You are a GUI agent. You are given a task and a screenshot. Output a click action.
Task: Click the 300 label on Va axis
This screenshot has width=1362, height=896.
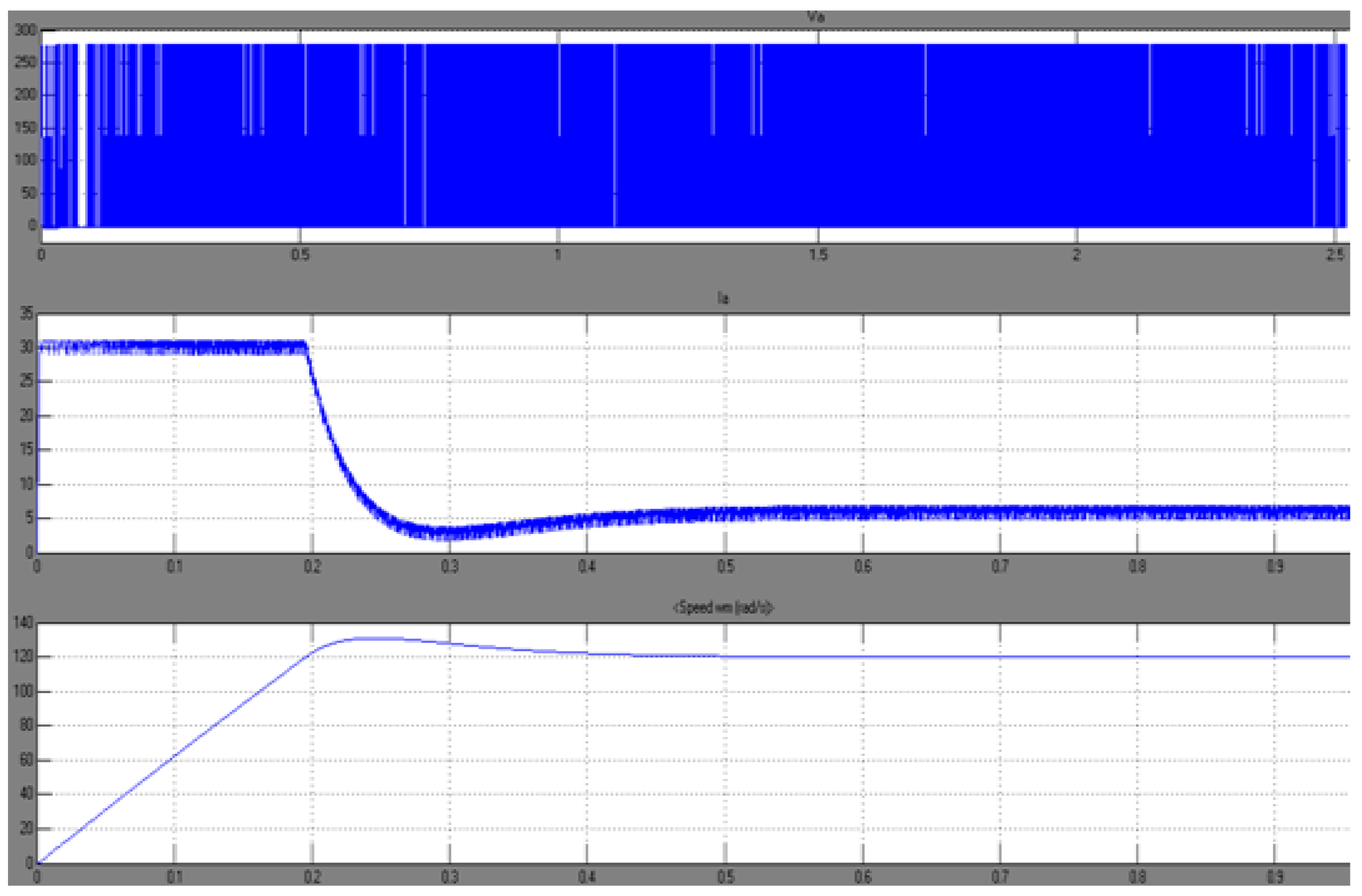click(x=25, y=30)
